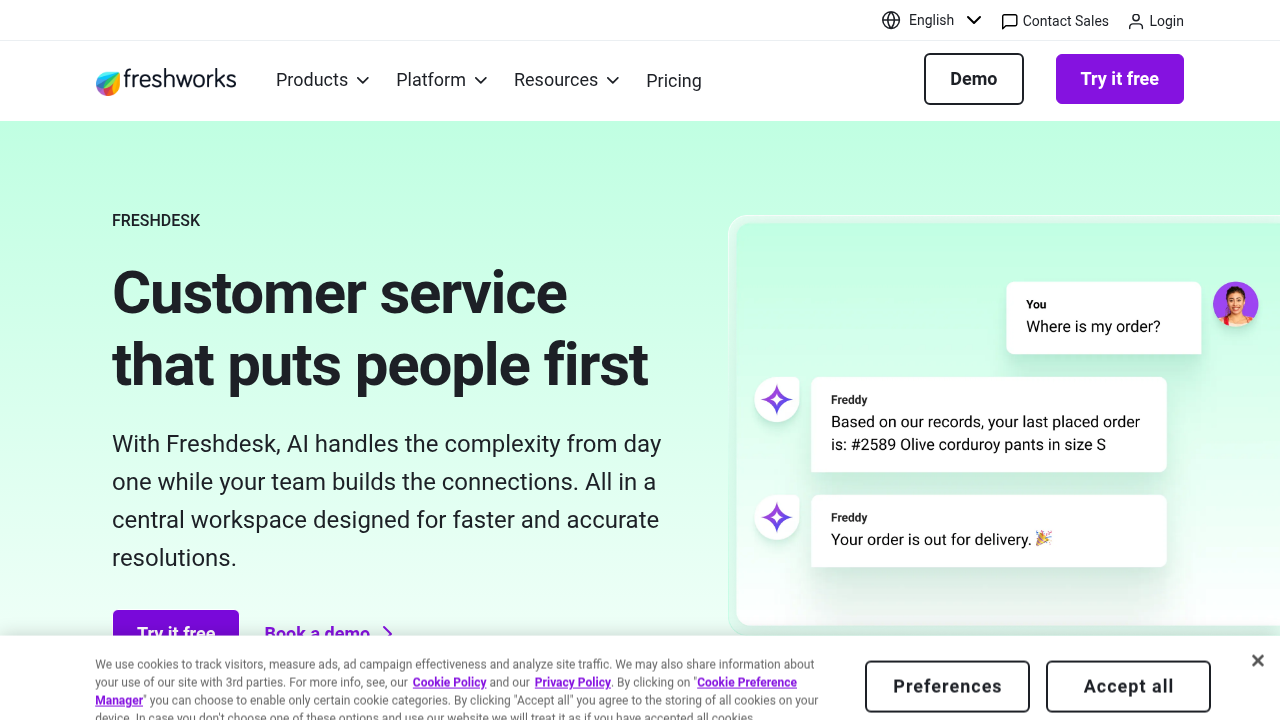Click the Contact Sales chat bubble icon

pos(1009,21)
